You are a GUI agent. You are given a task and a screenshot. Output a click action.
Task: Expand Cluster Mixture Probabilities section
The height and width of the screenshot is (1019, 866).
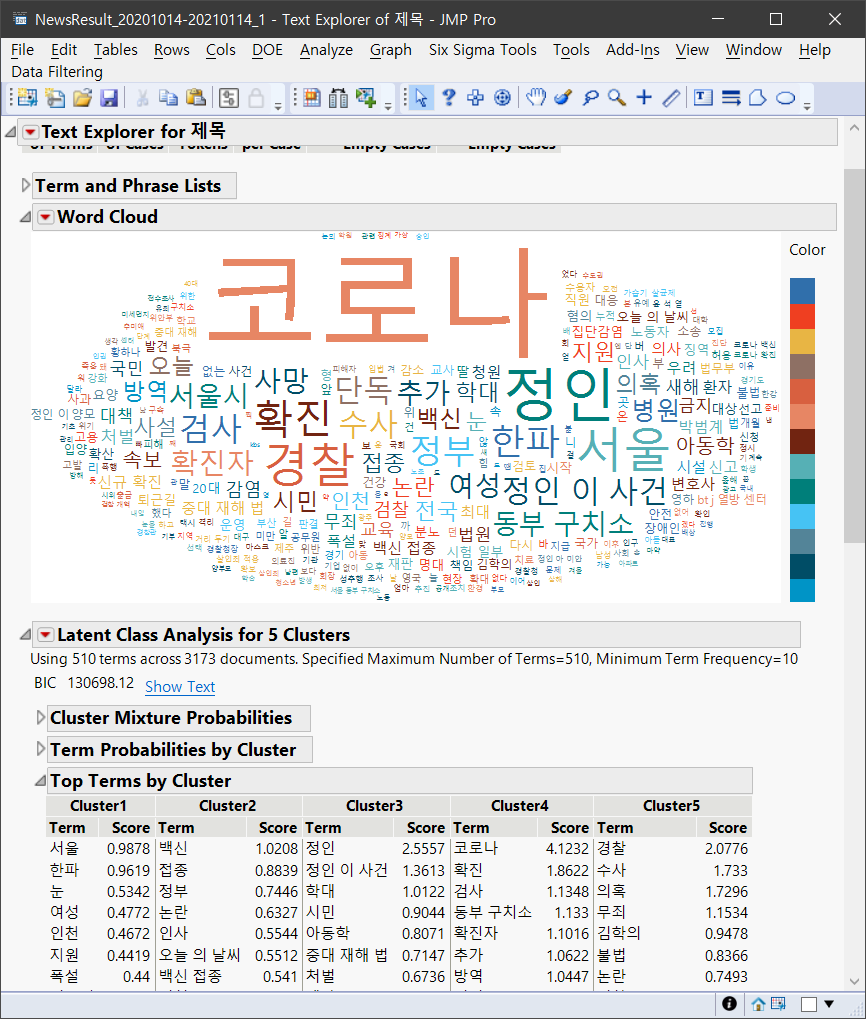coord(41,717)
